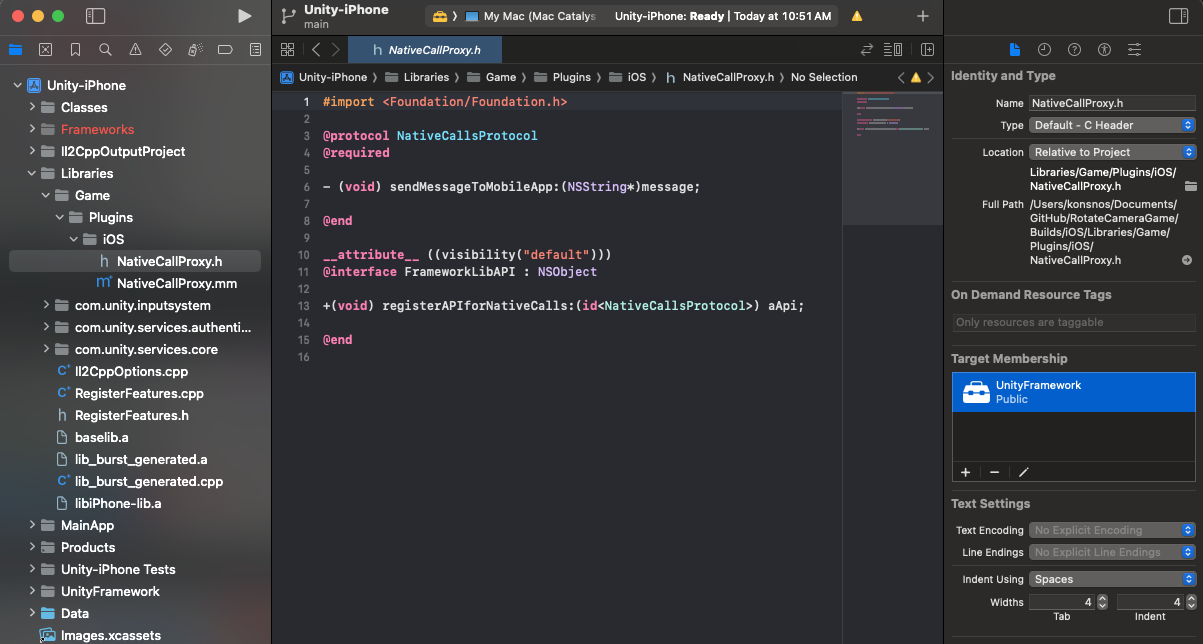Expand com.unity.inputsystem folder

pos(46,305)
